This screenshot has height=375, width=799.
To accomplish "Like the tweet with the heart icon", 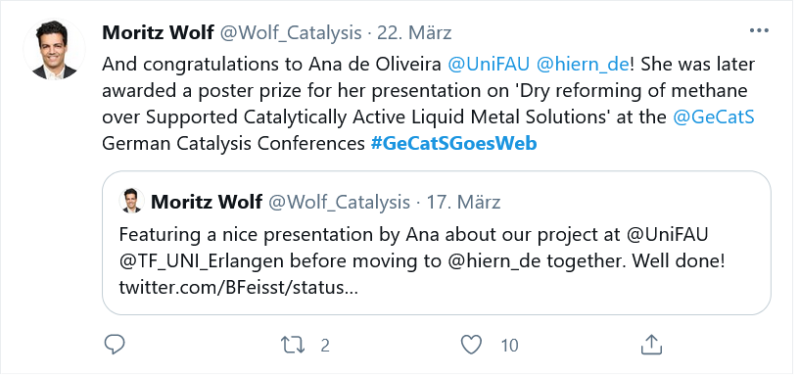I will click(471, 345).
